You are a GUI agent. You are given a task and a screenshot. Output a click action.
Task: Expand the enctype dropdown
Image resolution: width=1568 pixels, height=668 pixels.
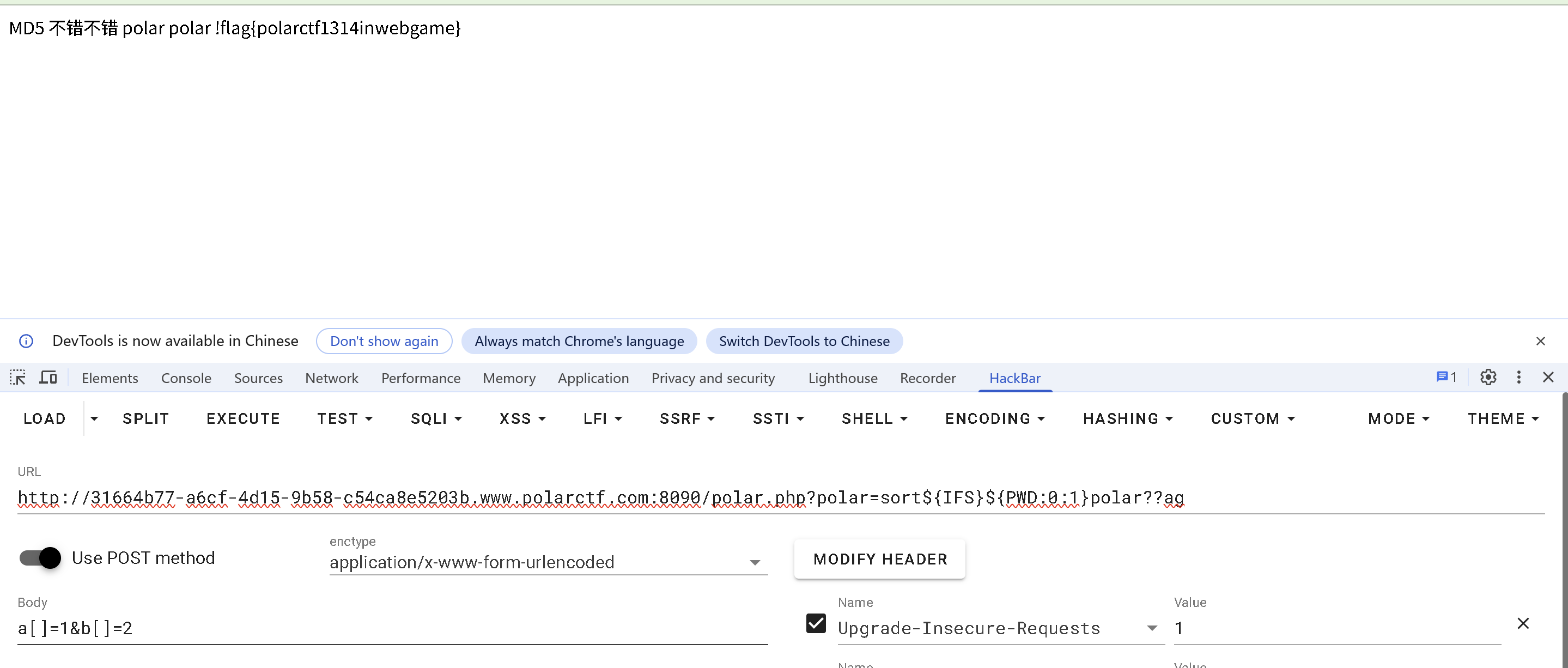pyautogui.click(x=755, y=563)
